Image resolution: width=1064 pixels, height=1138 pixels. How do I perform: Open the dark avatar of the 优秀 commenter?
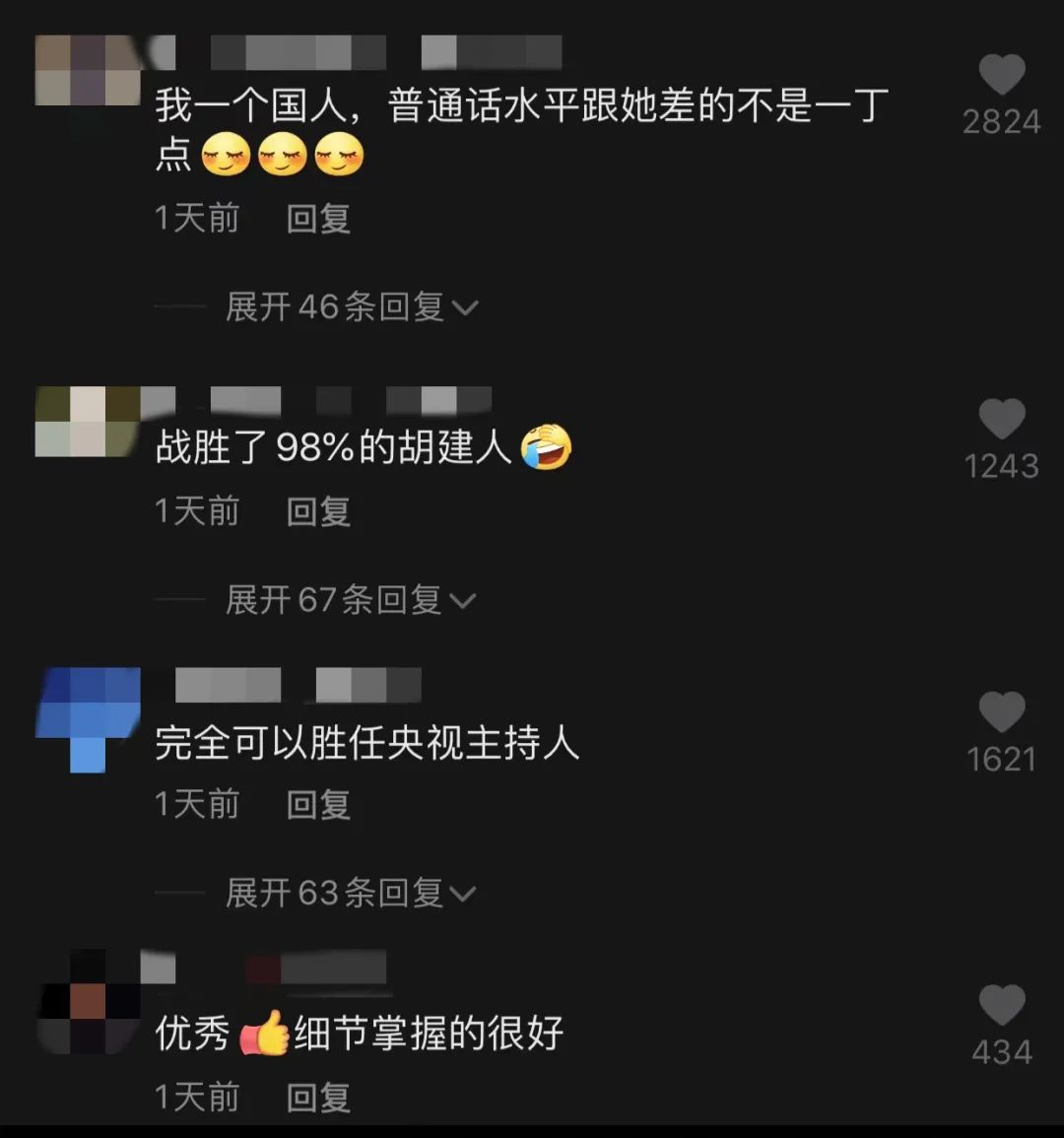88,1002
